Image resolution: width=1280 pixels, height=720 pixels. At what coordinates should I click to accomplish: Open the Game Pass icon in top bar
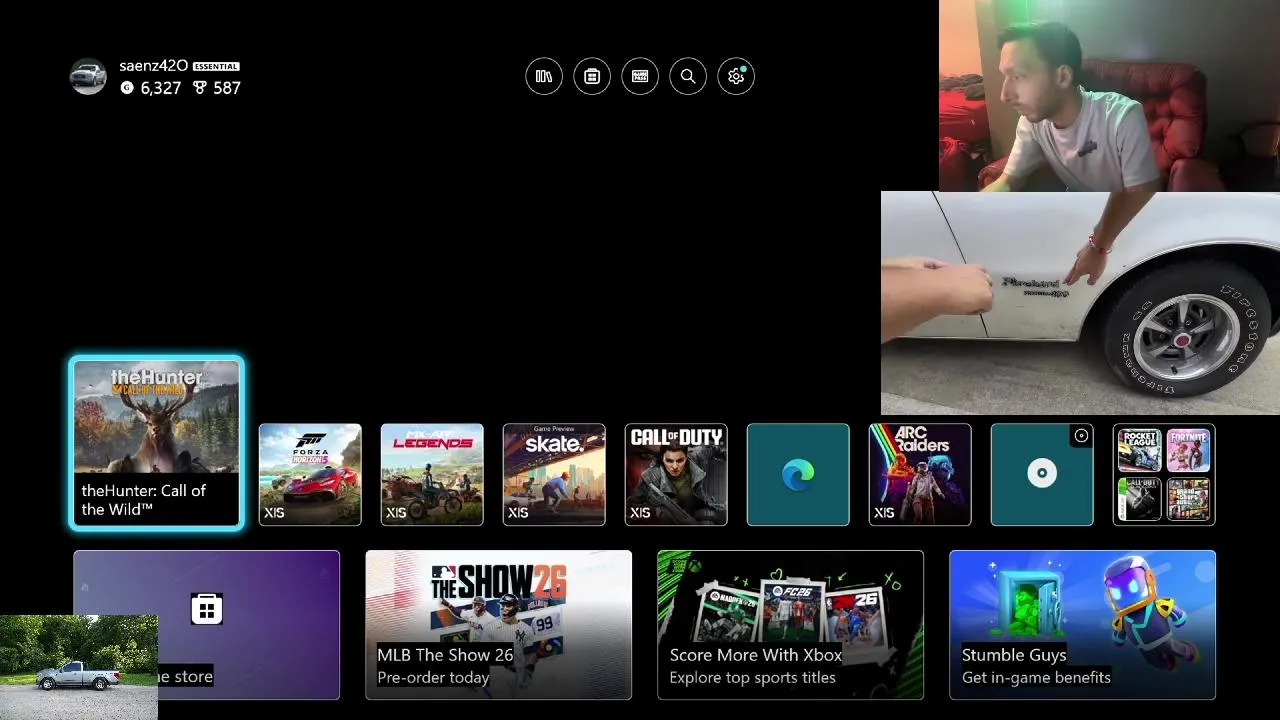click(x=640, y=76)
